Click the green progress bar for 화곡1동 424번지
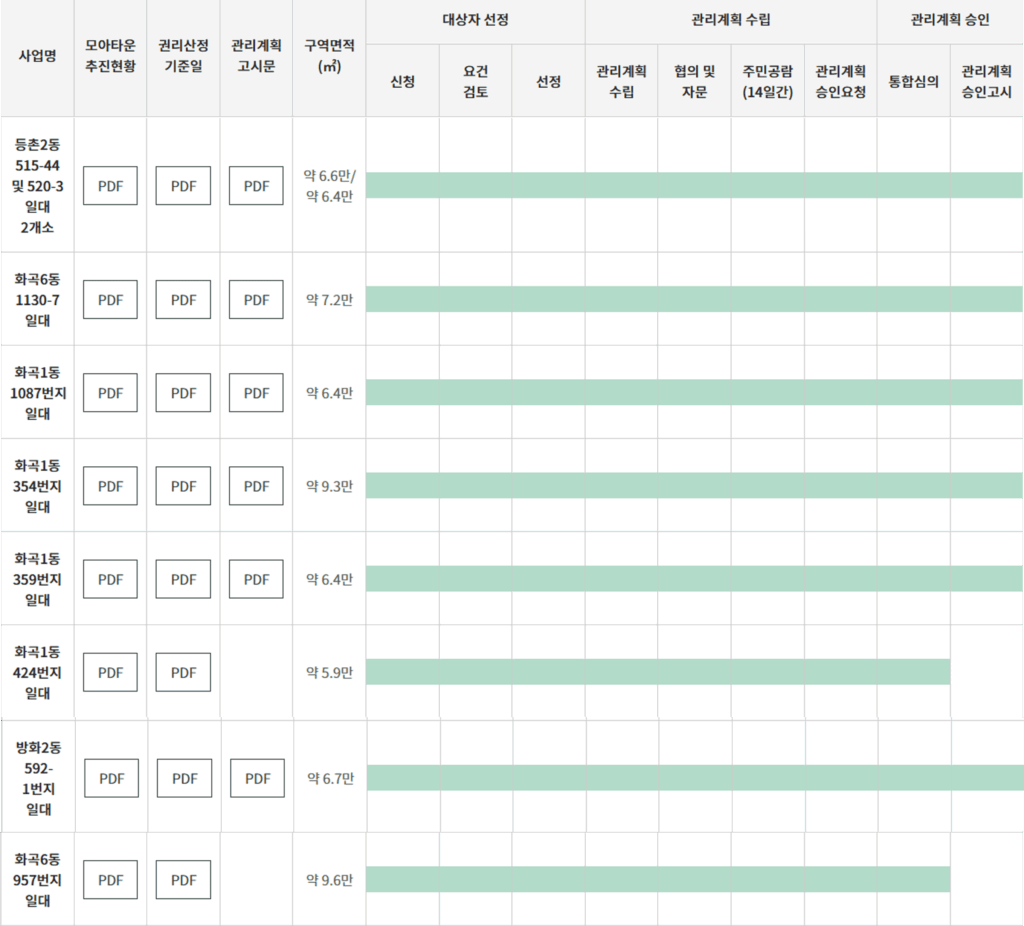The height and width of the screenshot is (926, 1024). tap(658, 672)
